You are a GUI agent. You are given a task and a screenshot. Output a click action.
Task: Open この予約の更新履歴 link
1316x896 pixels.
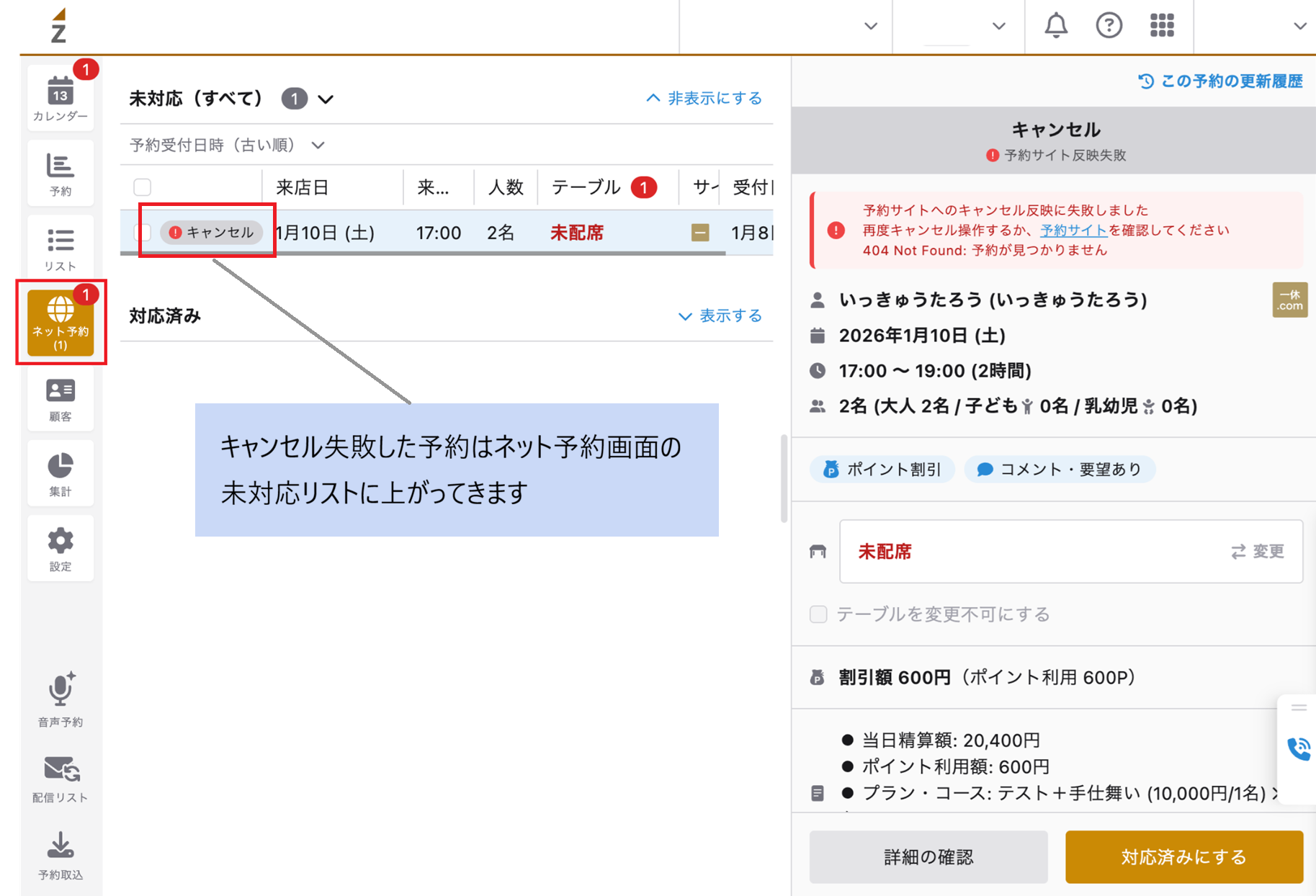[1220, 81]
